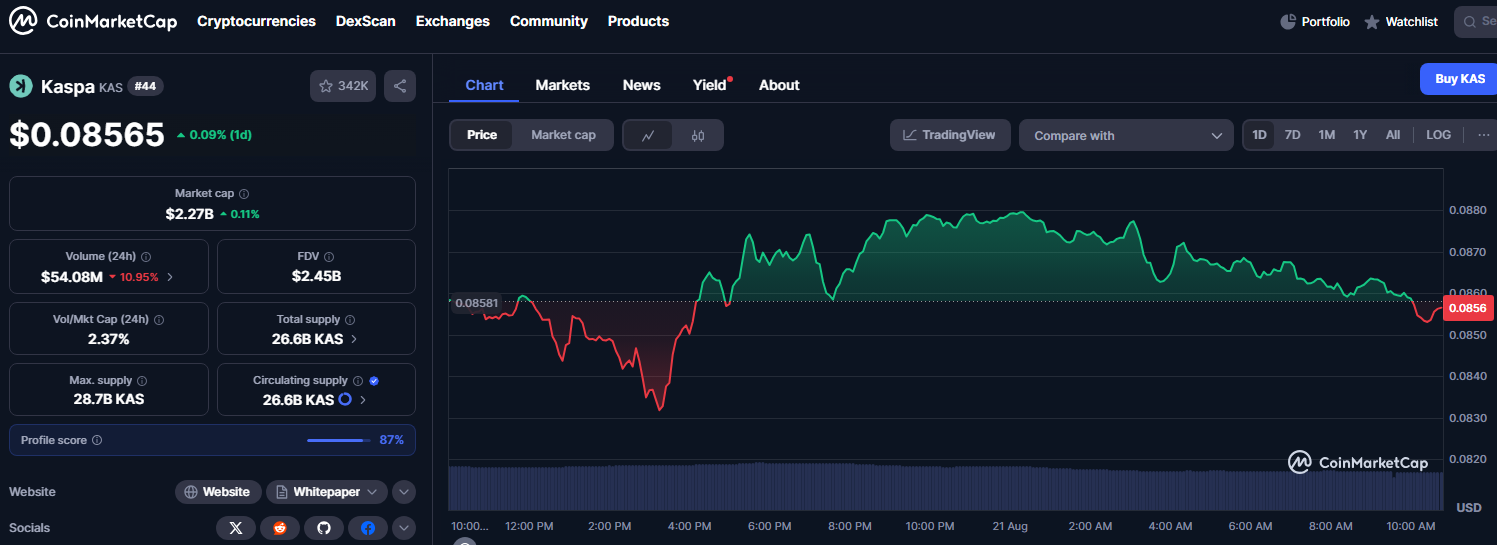Open TradingView chart button
This screenshot has width=1497, height=545.
click(950, 135)
